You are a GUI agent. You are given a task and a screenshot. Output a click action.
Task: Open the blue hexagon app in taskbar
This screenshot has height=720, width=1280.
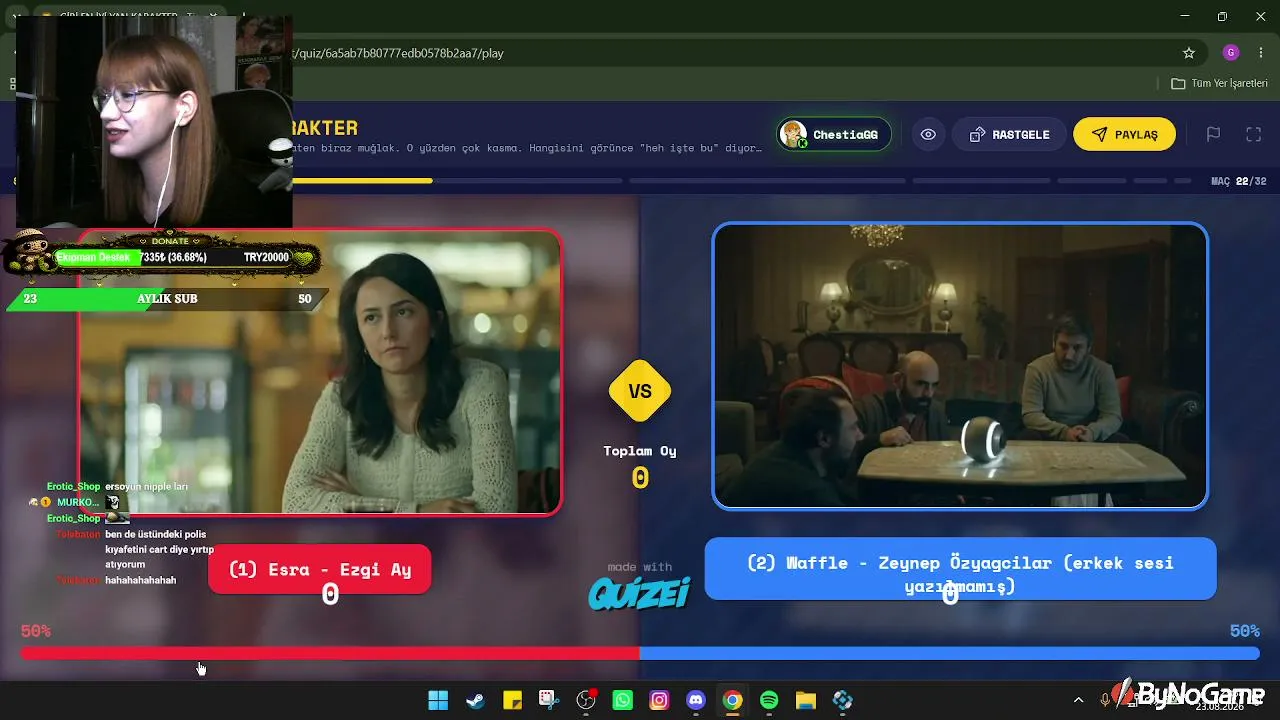(843, 700)
